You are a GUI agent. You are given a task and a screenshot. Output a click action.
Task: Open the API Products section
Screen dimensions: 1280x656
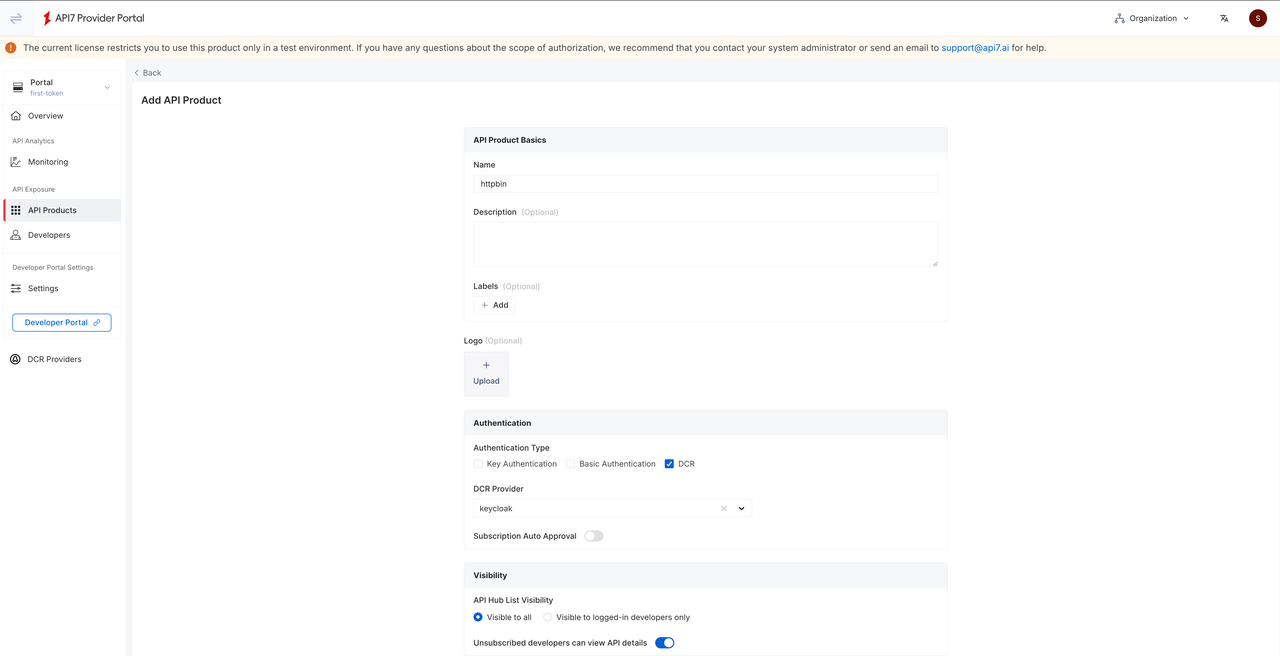50,210
